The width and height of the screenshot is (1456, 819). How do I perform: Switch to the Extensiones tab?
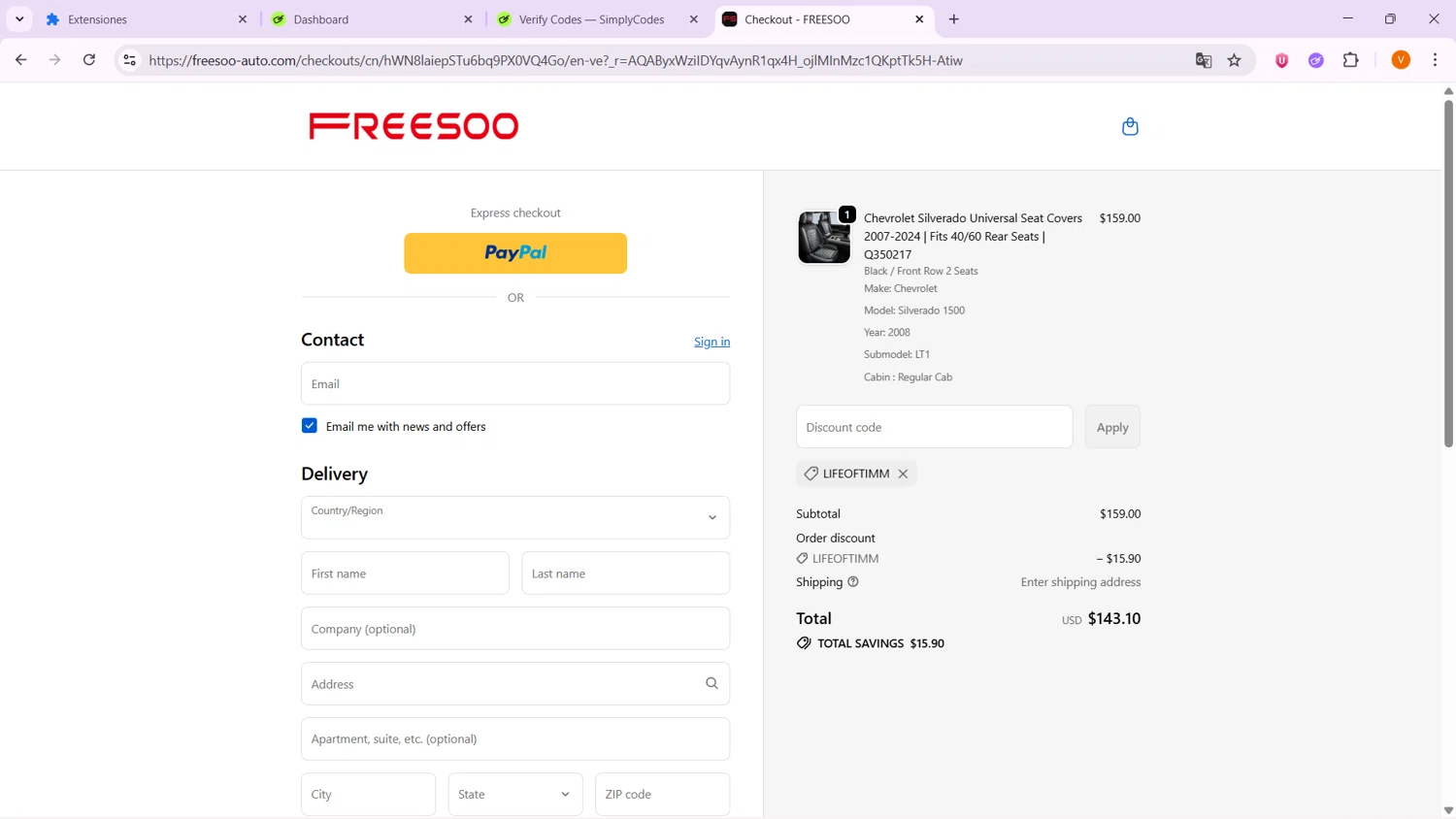(146, 19)
